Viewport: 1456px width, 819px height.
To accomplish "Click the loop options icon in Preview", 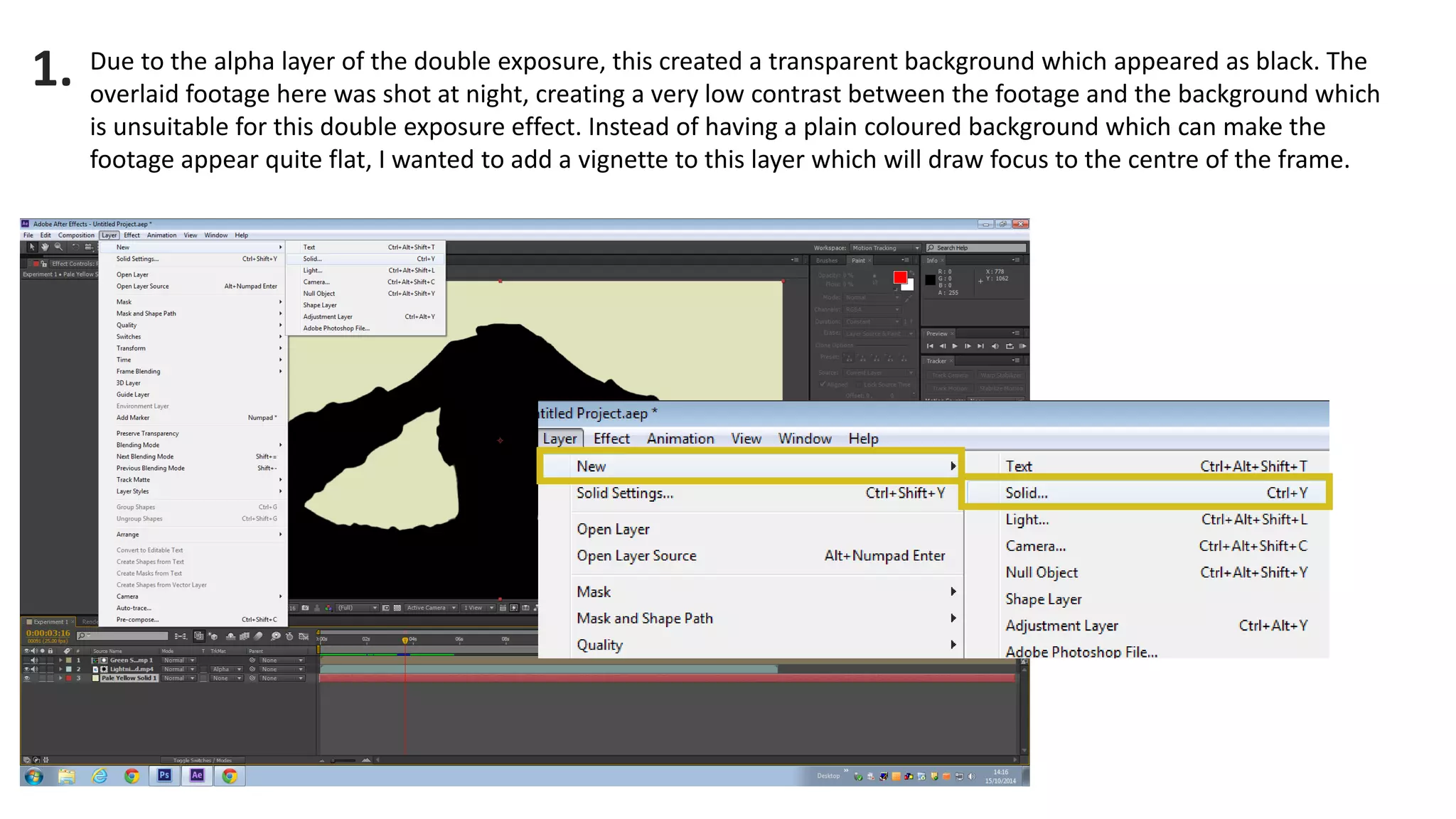I will click(1010, 346).
